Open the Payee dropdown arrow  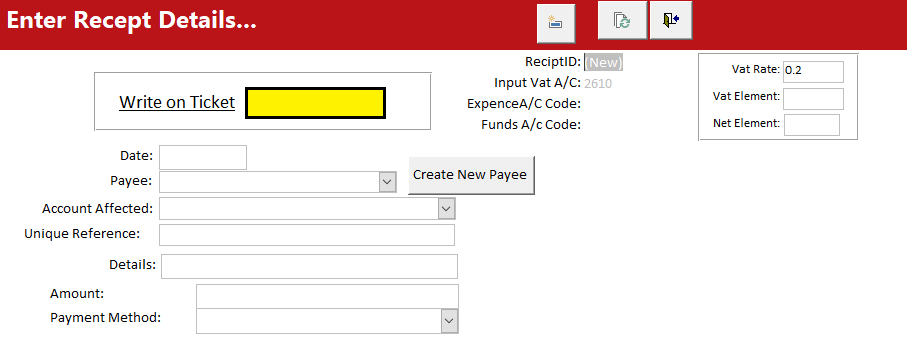[x=388, y=182]
